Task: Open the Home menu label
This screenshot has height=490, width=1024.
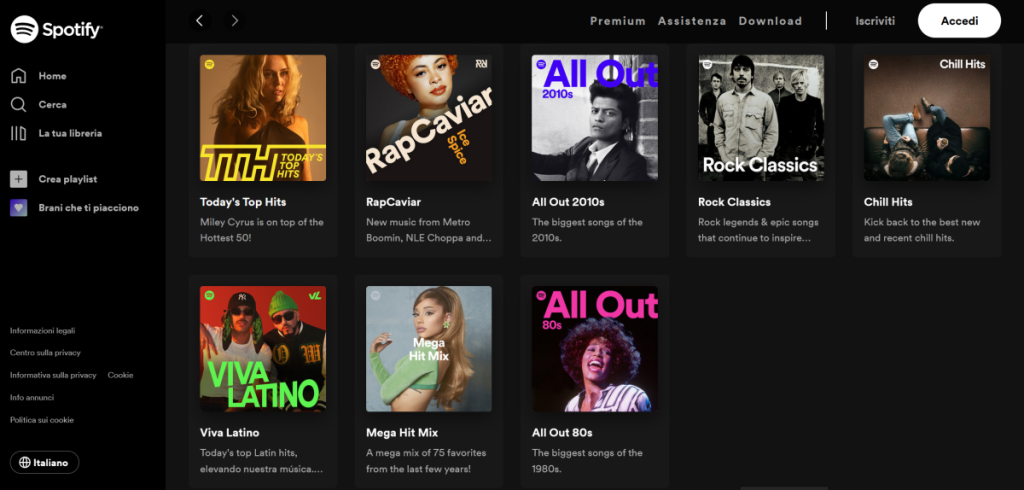Action: click(x=52, y=76)
